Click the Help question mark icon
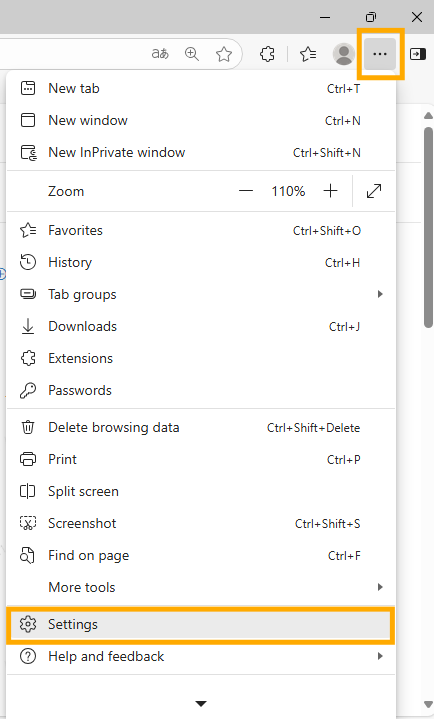This screenshot has height=719, width=434. 28,656
